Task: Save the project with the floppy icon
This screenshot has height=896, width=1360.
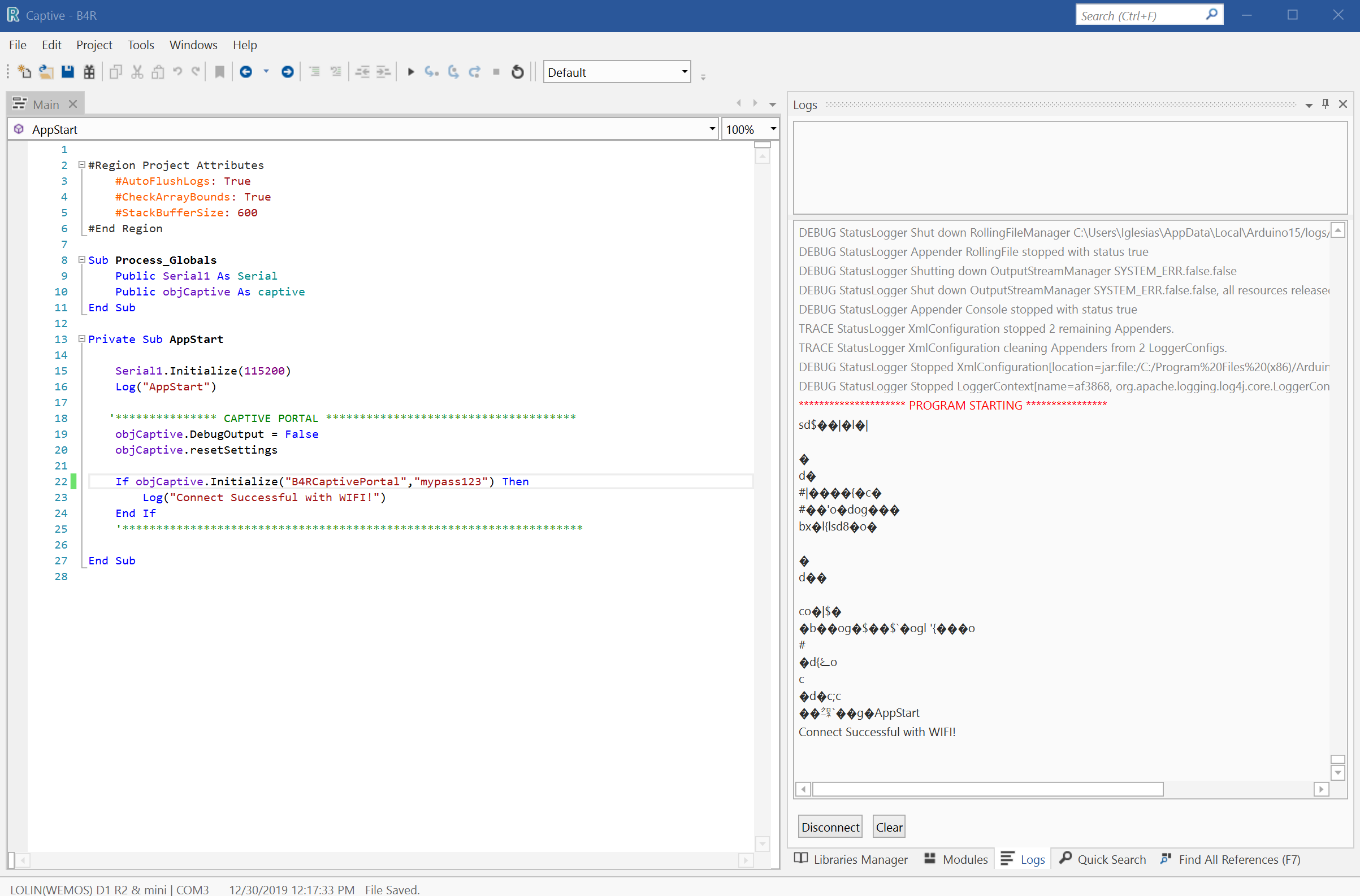Action: (x=67, y=72)
